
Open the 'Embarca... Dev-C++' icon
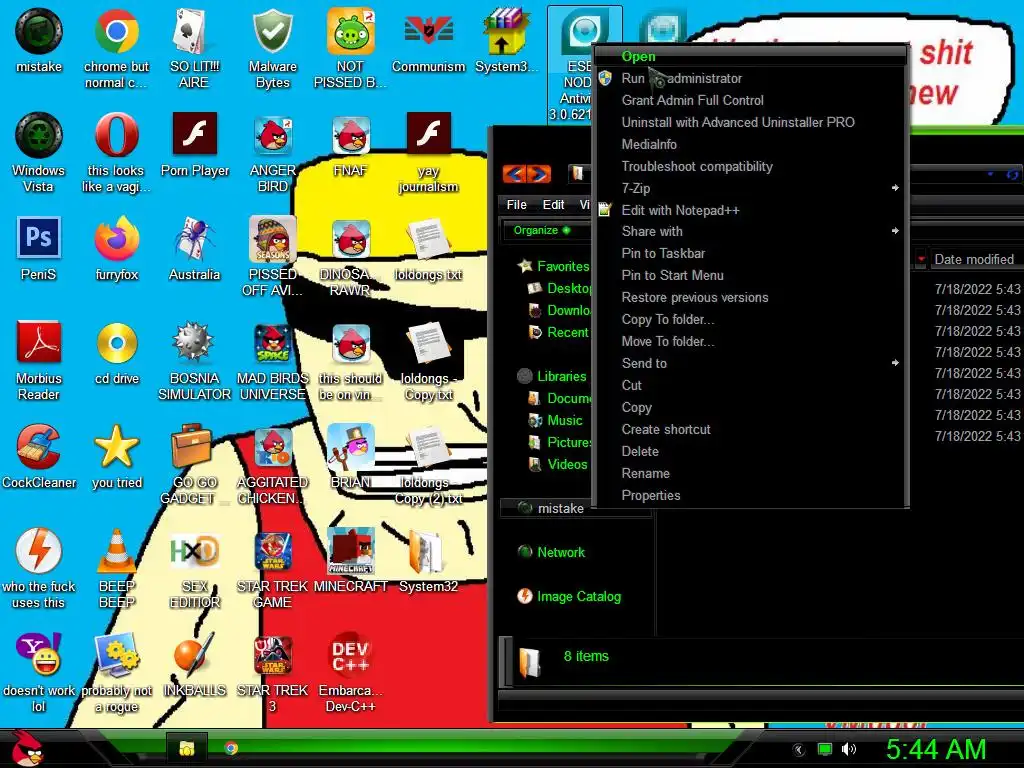coord(350,673)
